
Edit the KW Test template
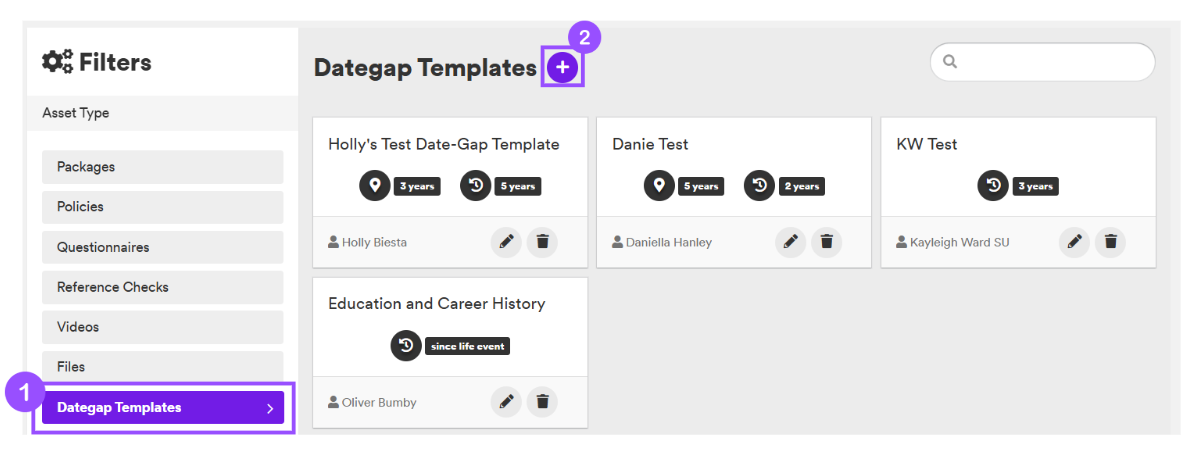point(1074,242)
